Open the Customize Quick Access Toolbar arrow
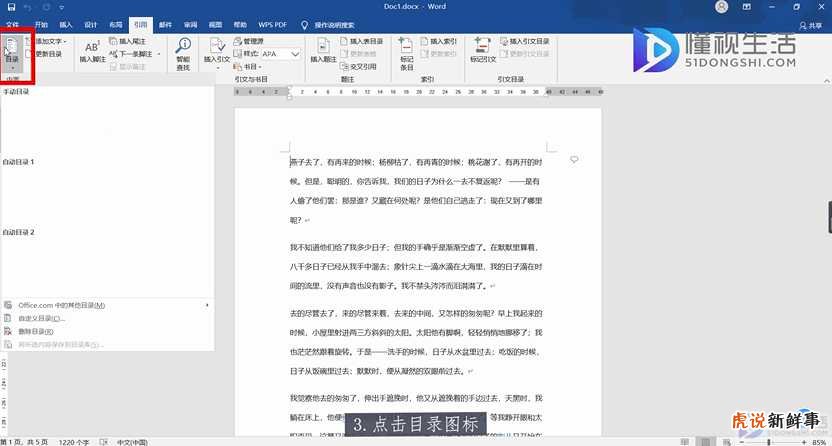The image size is (832, 446). pyautogui.click(x=62, y=7)
